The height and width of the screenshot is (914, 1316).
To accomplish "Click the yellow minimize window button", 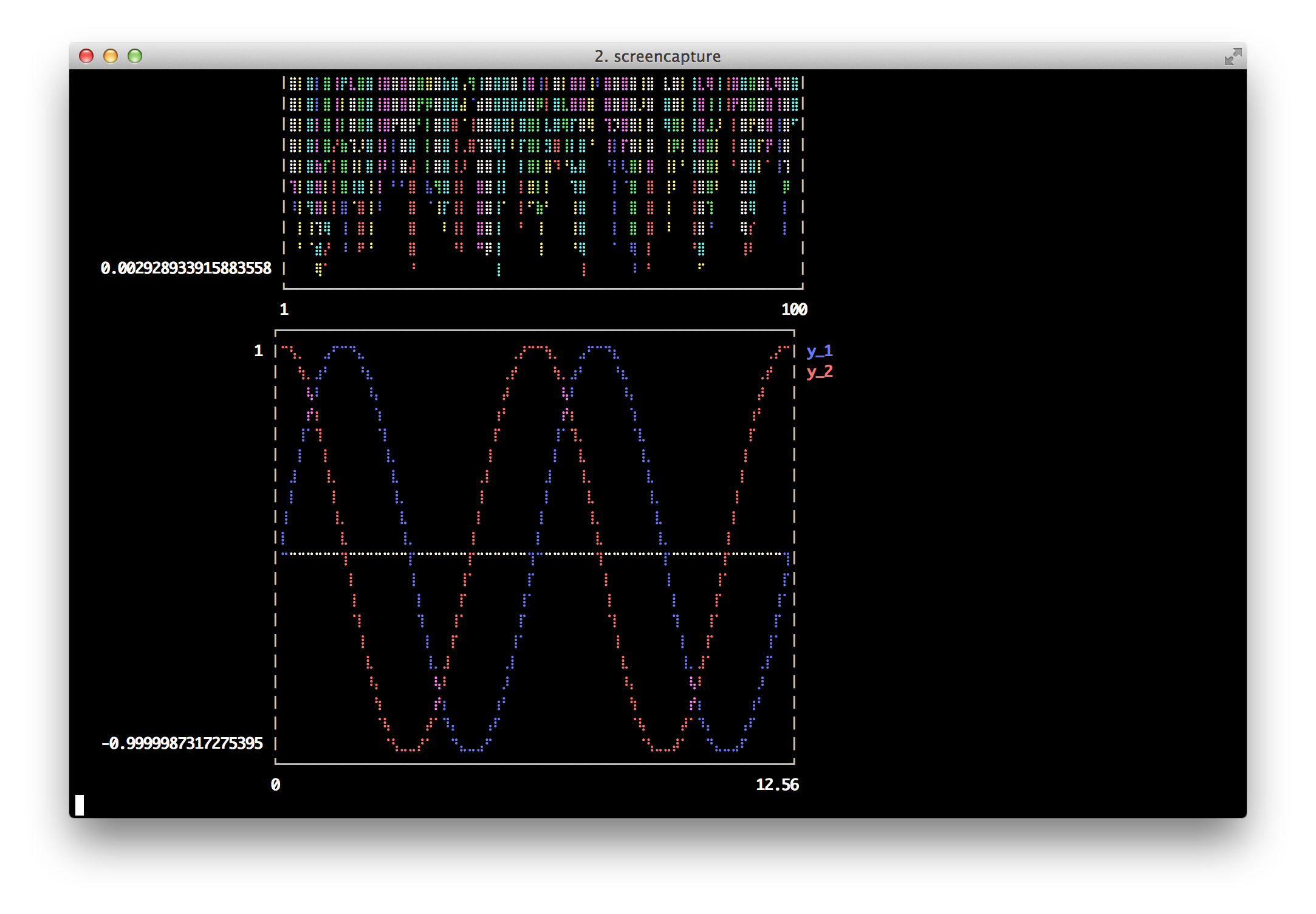I will click(111, 56).
